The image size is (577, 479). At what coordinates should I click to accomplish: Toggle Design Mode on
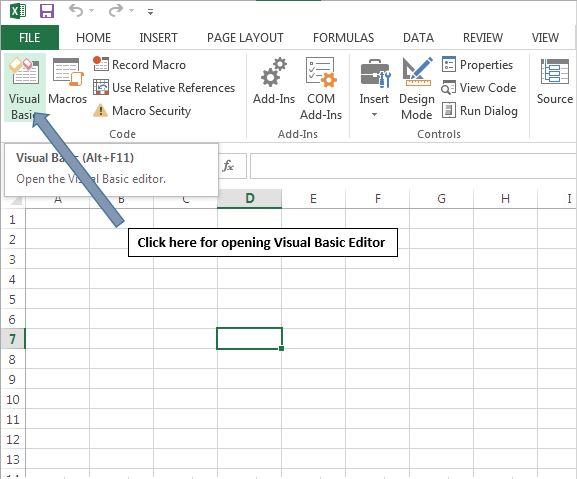pyautogui.click(x=417, y=89)
